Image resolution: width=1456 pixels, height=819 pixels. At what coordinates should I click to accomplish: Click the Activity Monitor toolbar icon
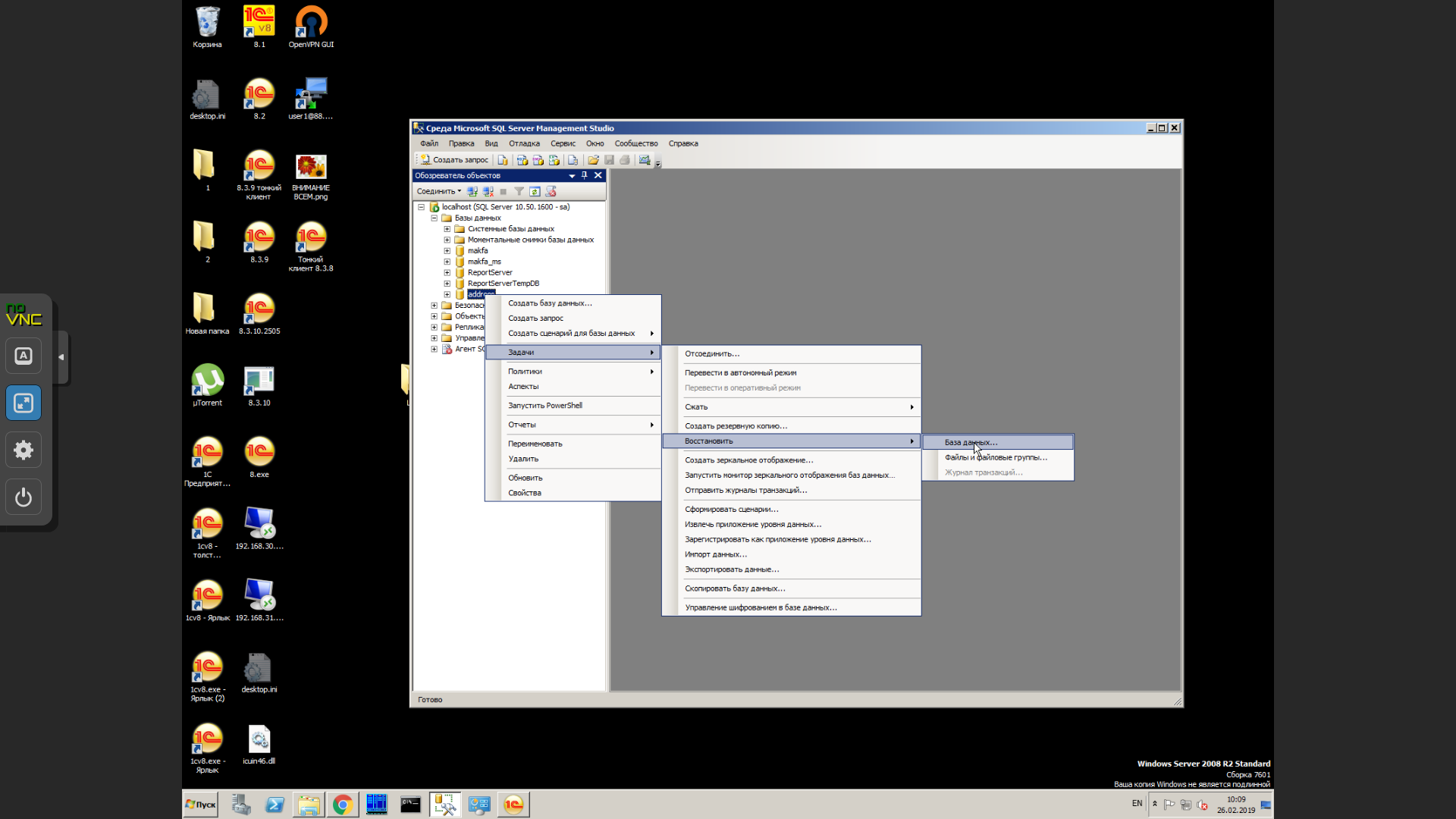click(645, 160)
